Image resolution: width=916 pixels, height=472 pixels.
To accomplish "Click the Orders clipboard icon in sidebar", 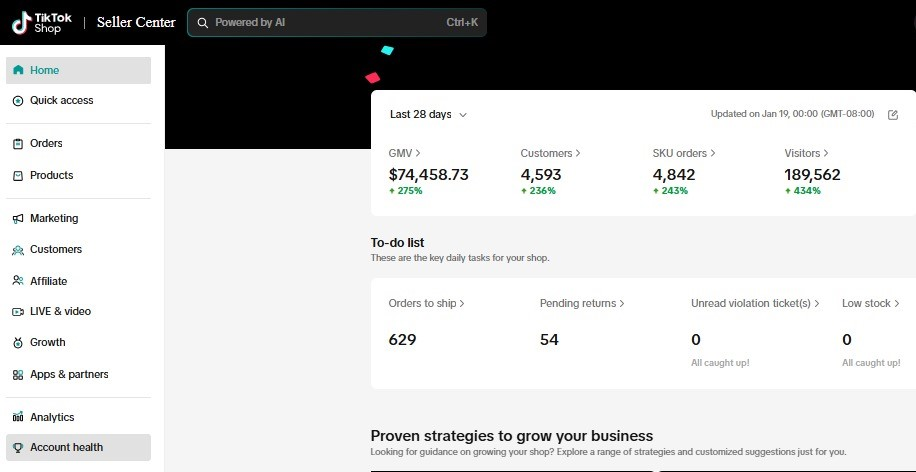I will 18,144.
